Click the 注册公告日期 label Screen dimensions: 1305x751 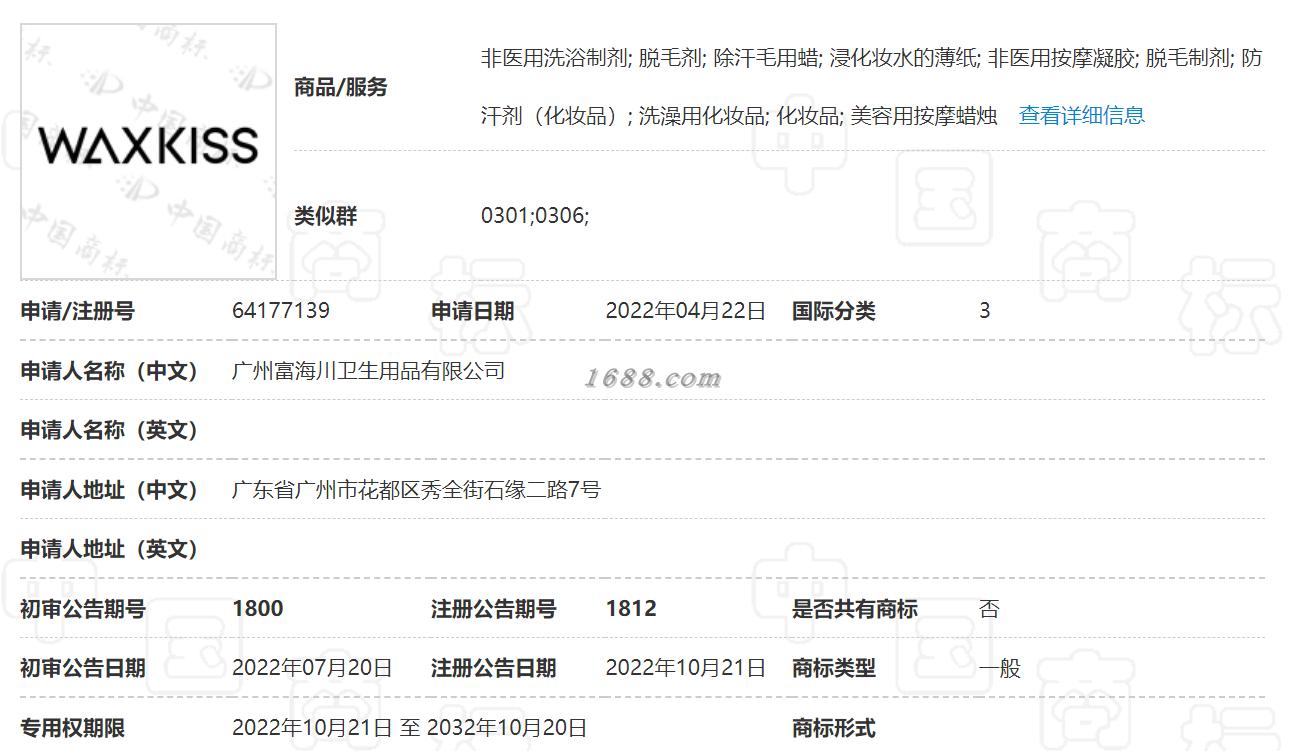click(x=493, y=668)
